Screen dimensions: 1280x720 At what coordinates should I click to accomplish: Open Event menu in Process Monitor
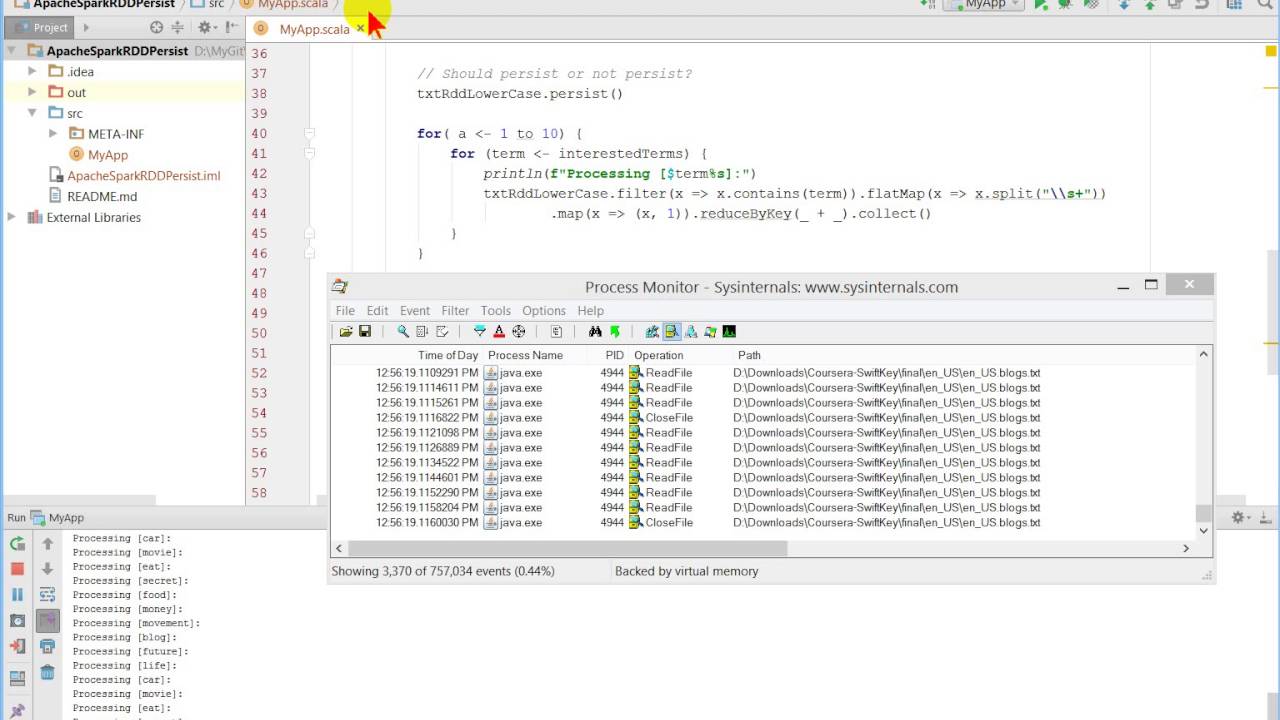click(415, 310)
